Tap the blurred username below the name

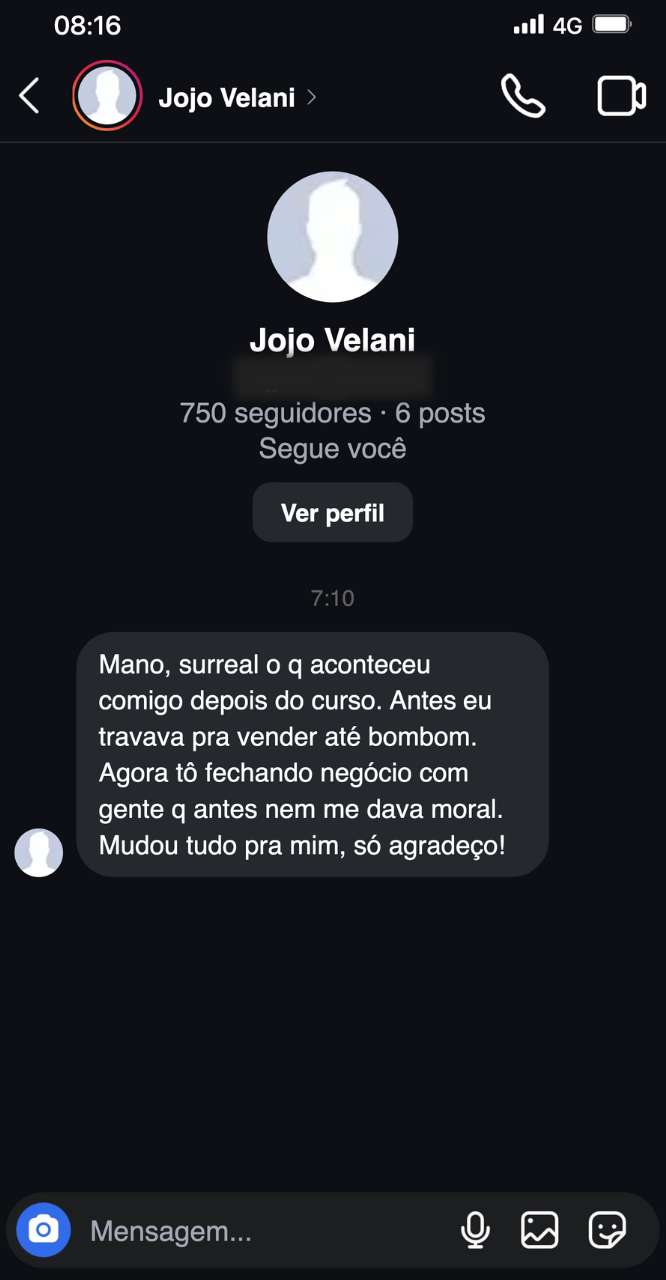[332, 377]
